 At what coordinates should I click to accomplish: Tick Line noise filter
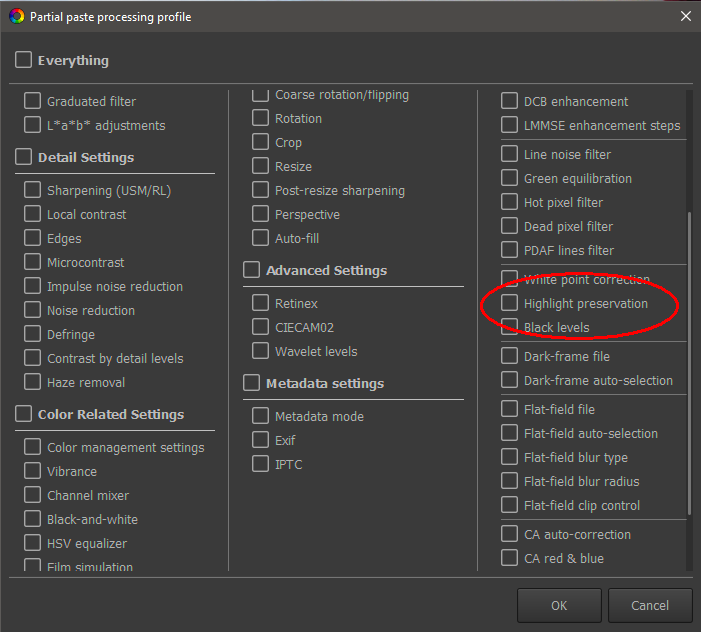[509, 154]
